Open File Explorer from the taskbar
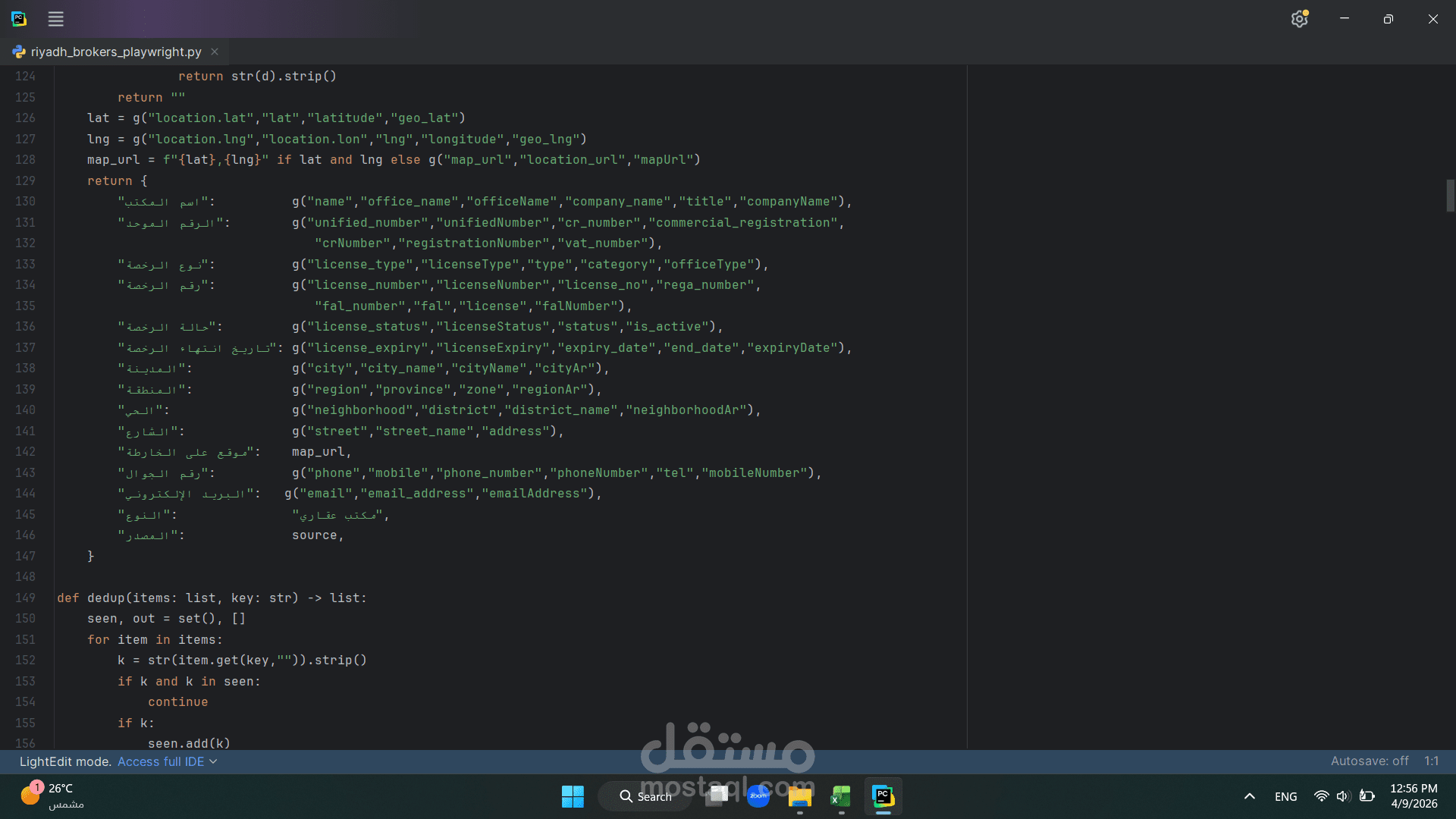1456x819 pixels. pos(799,796)
